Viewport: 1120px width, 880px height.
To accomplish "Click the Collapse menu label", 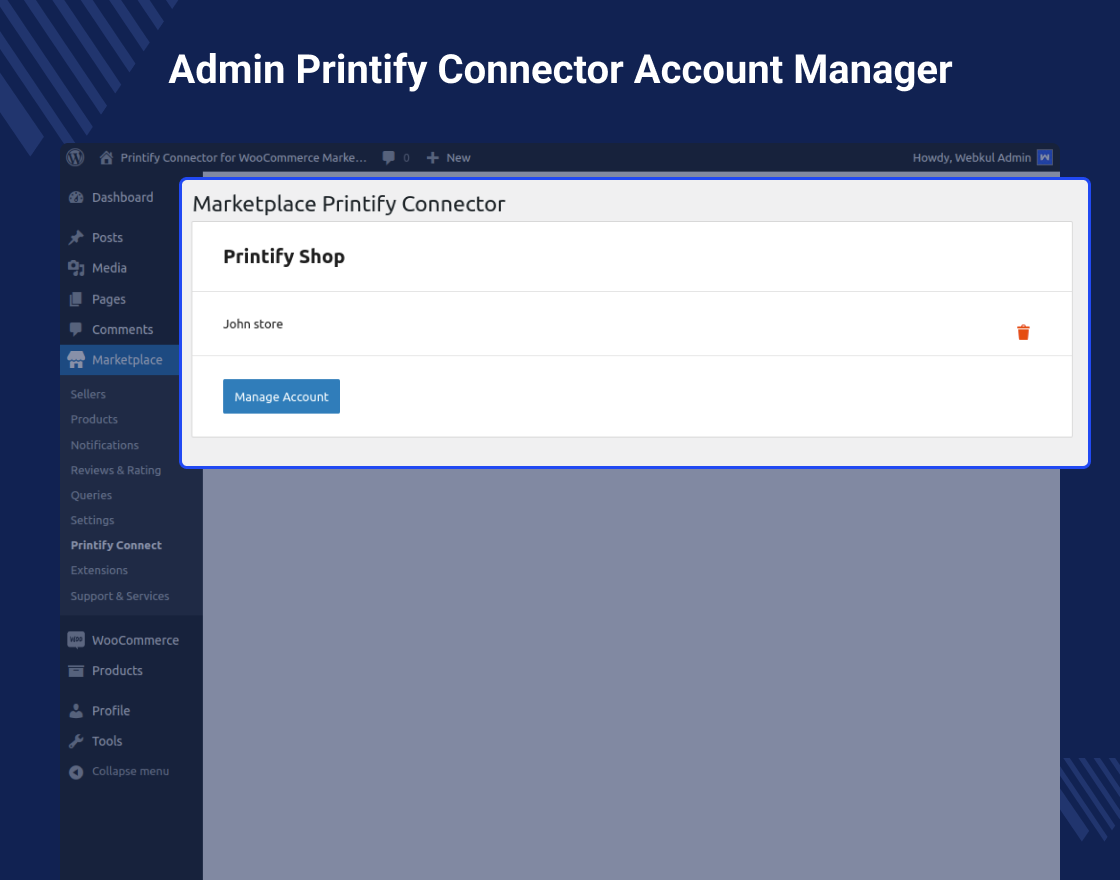I will tap(131, 771).
